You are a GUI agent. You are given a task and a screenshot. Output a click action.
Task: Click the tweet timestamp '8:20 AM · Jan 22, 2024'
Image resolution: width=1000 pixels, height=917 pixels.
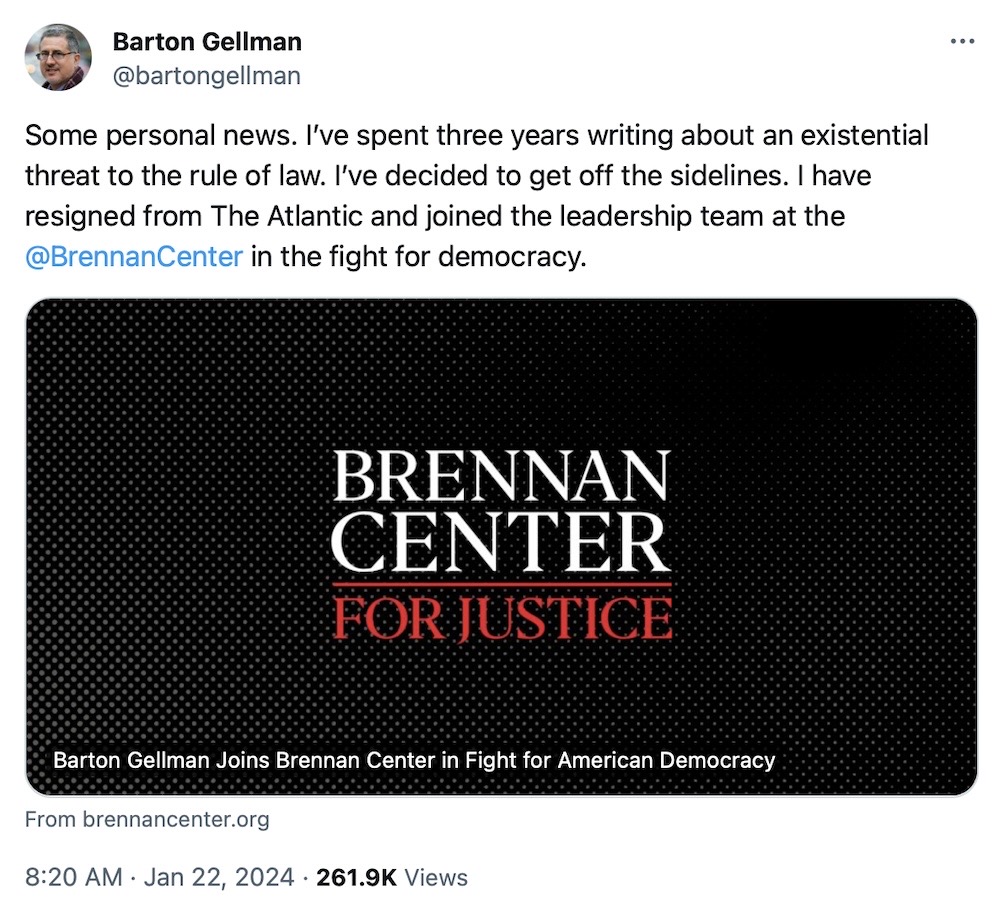tap(160, 877)
